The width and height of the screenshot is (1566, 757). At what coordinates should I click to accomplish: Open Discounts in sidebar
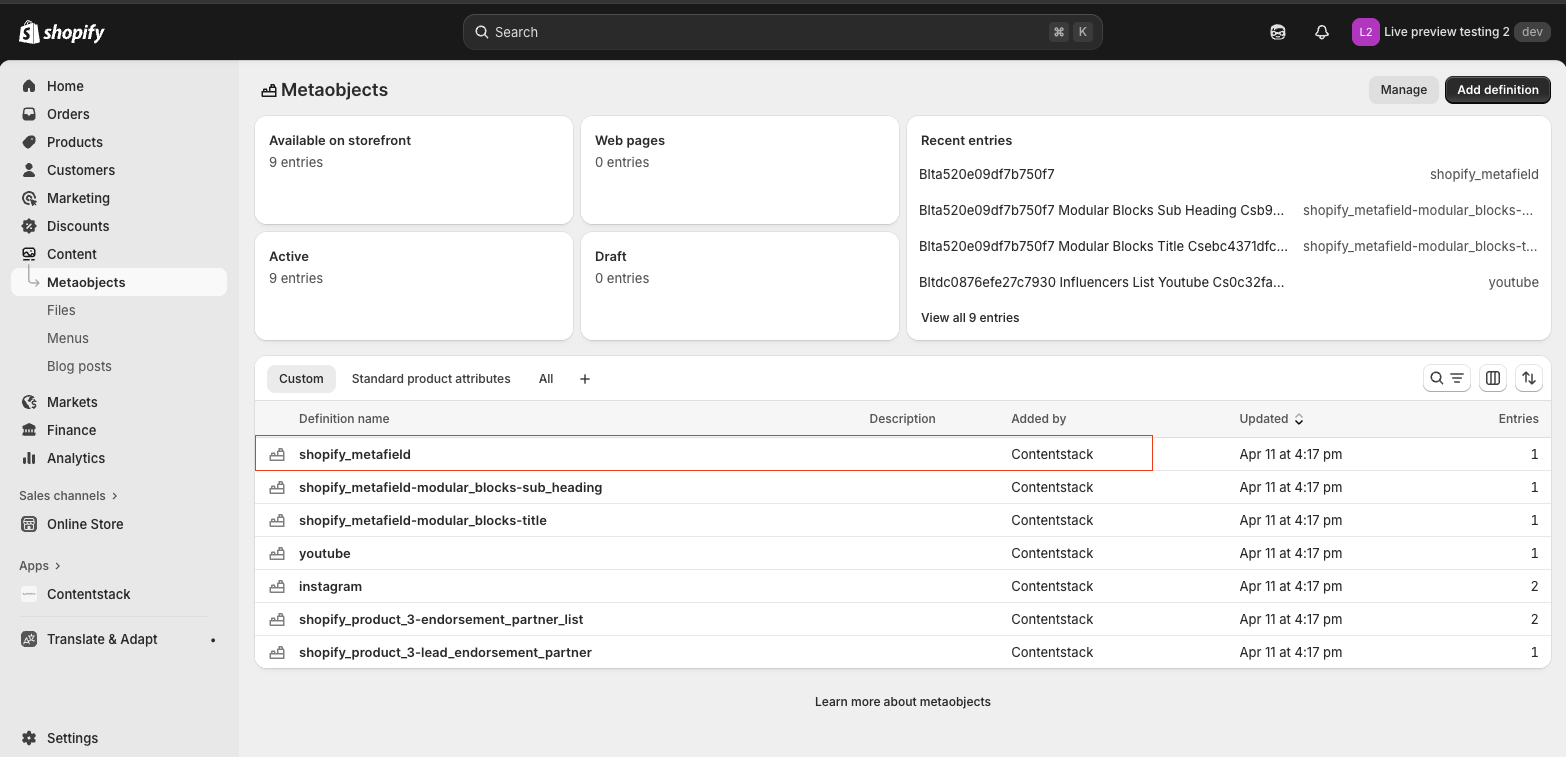(x=77, y=226)
